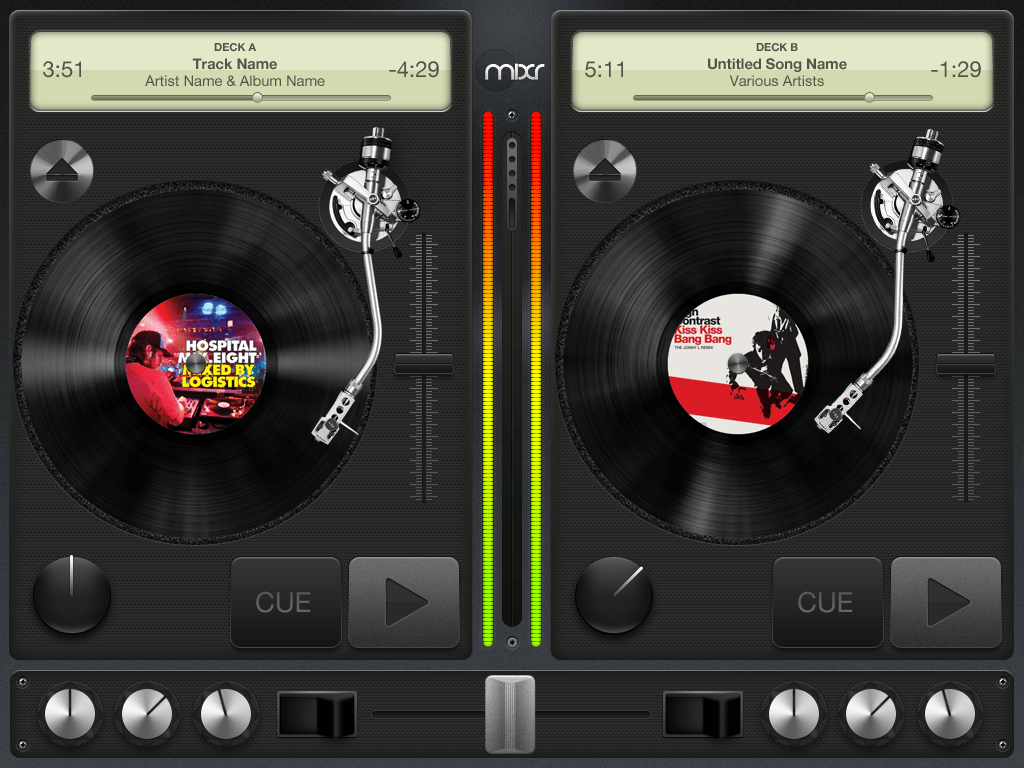
Task: Turn the jog knob below Deck A's record
Action: point(71,597)
